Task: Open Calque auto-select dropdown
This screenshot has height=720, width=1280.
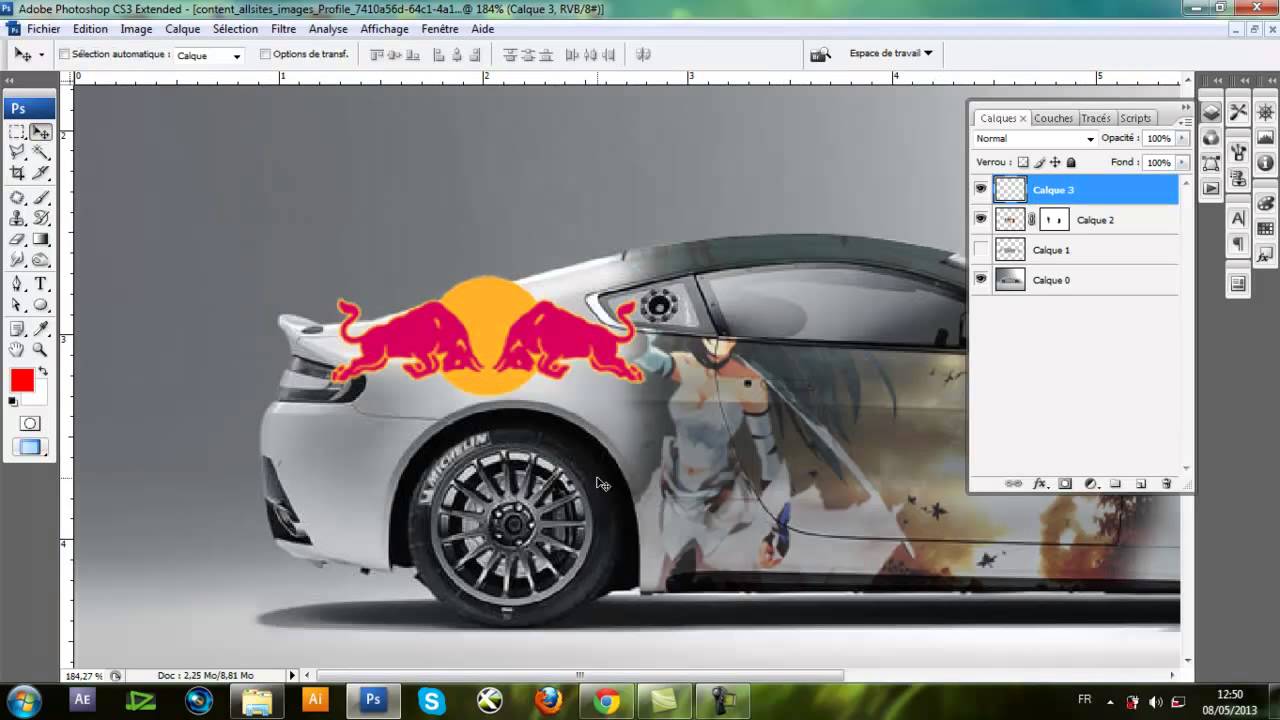Action: click(209, 55)
